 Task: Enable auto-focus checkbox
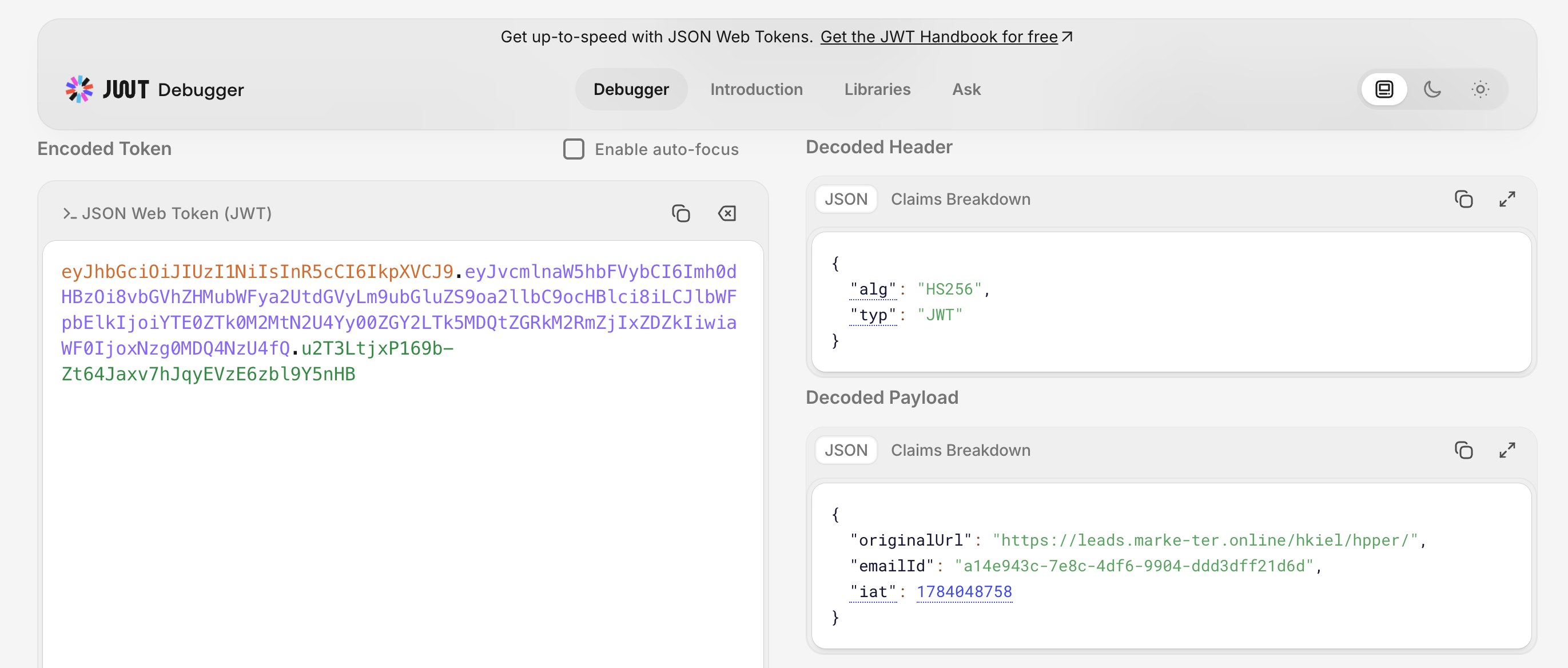pyautogui.click(x=574, y=149)
